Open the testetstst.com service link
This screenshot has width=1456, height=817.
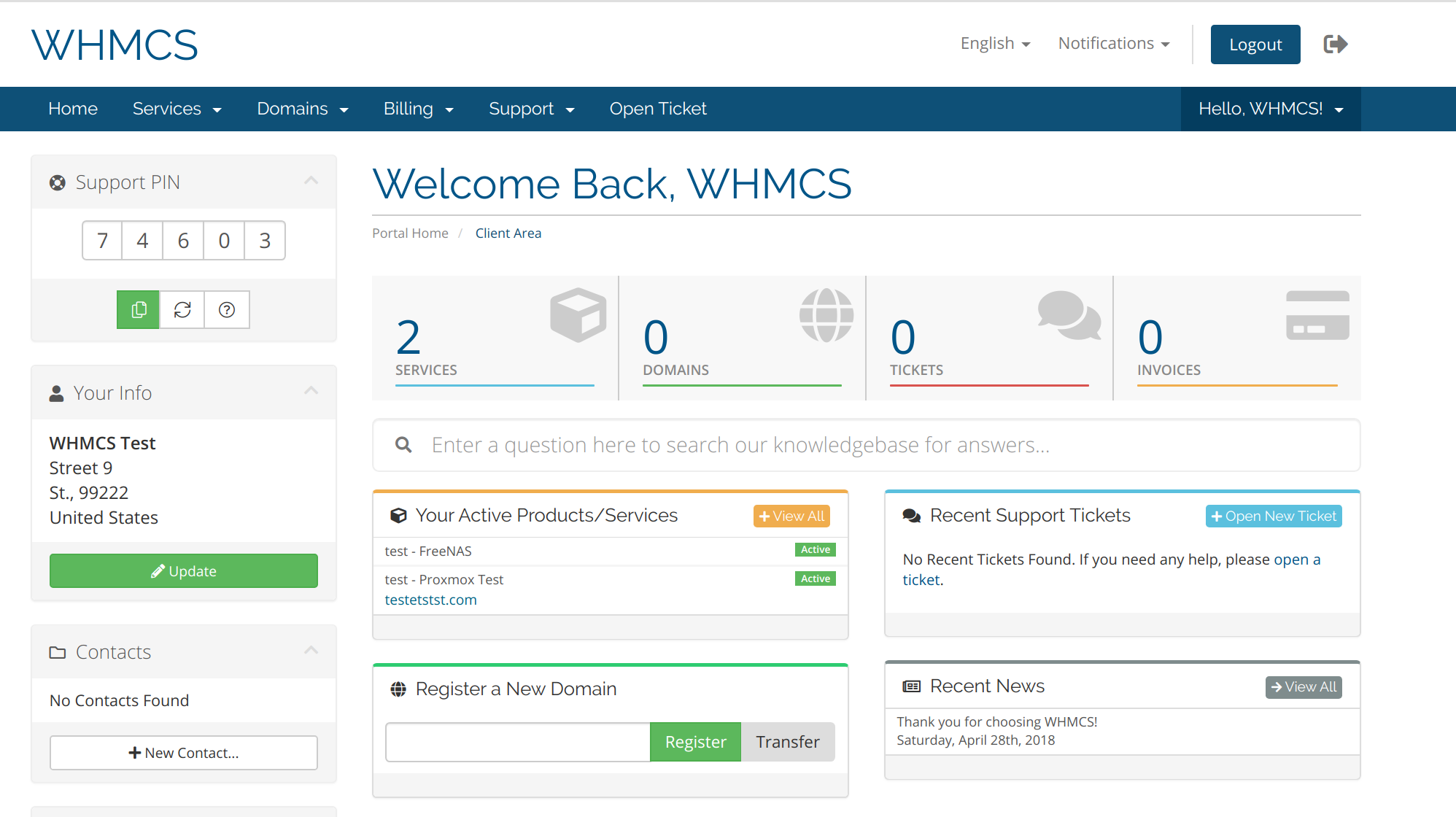[430, 599]
